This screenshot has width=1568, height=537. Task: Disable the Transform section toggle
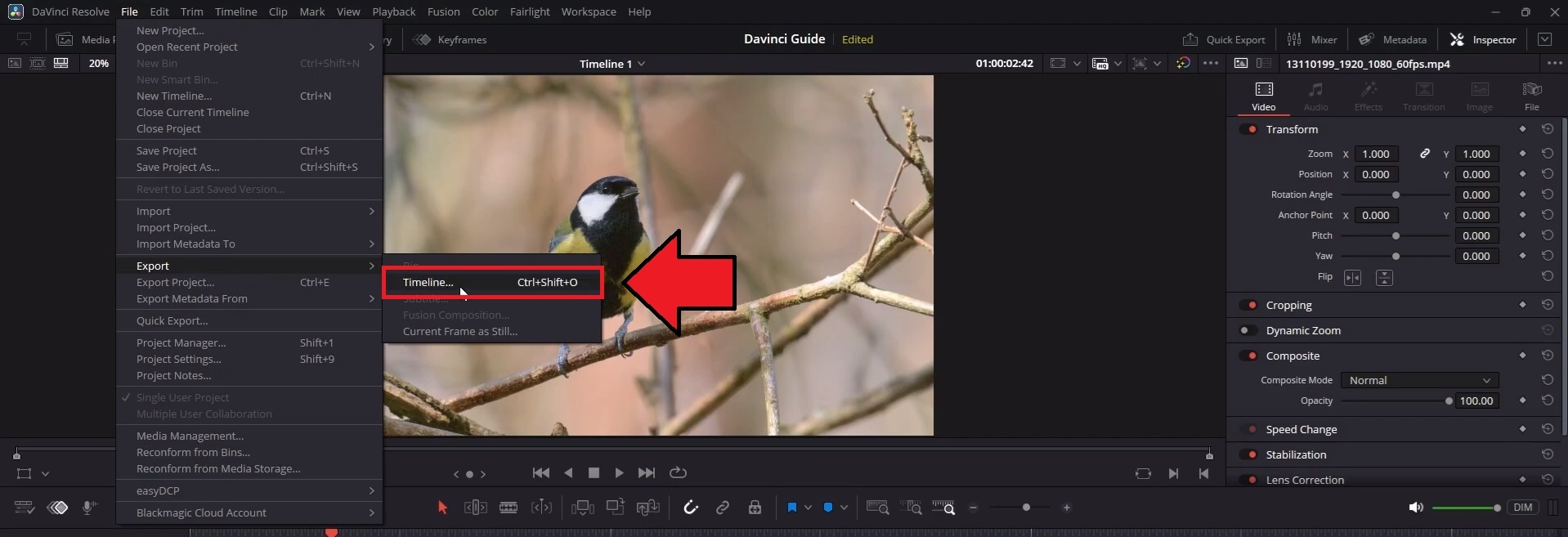tap(1248, 129)
